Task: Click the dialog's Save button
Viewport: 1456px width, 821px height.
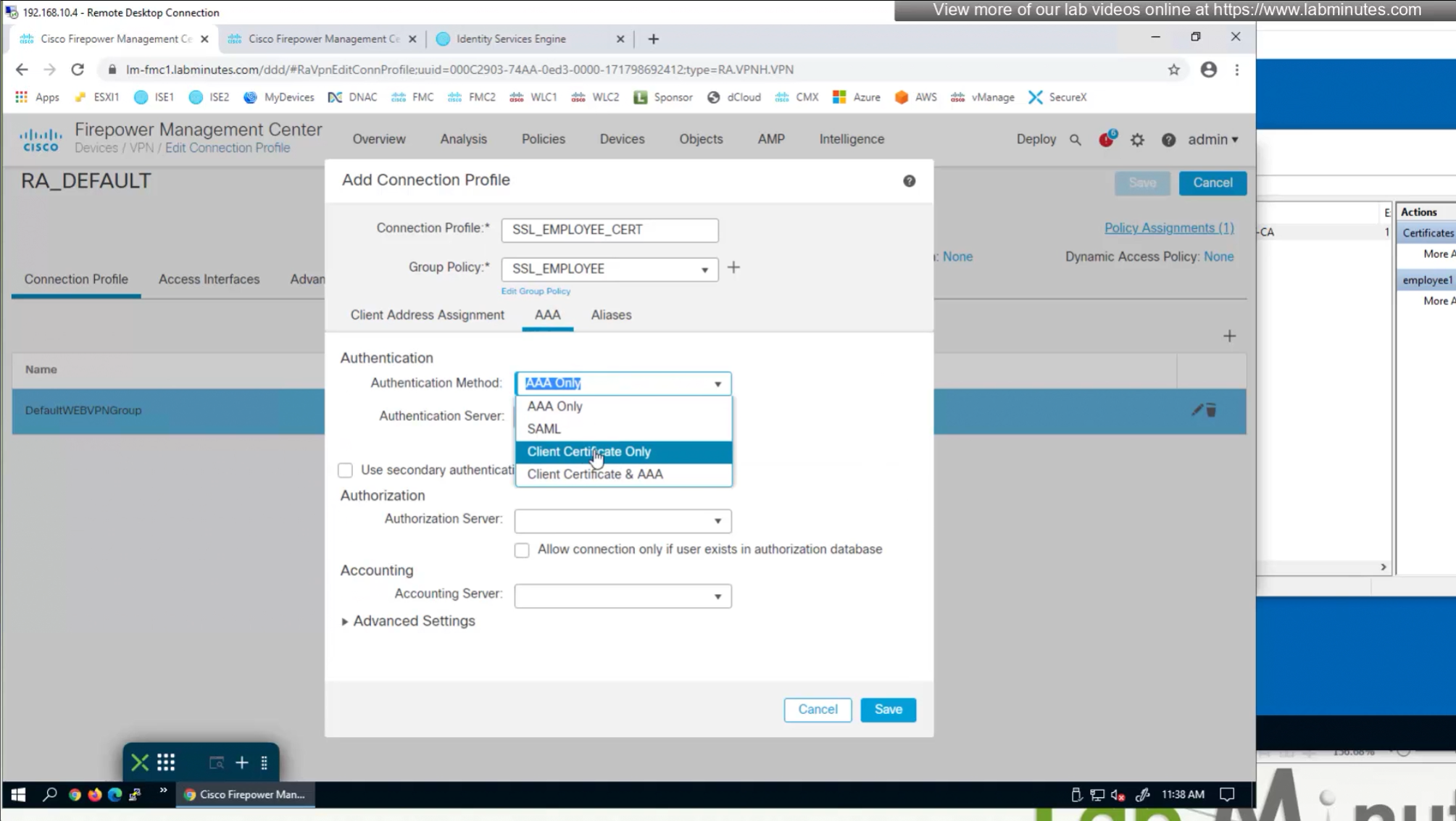Action: 888,709
